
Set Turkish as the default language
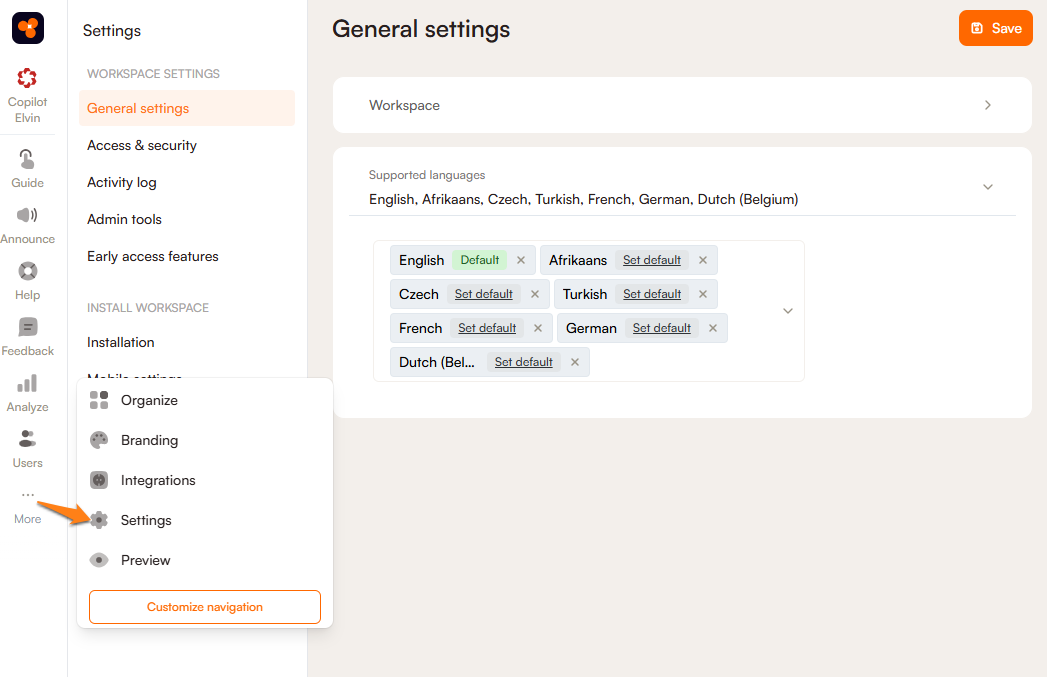point(652,294)
